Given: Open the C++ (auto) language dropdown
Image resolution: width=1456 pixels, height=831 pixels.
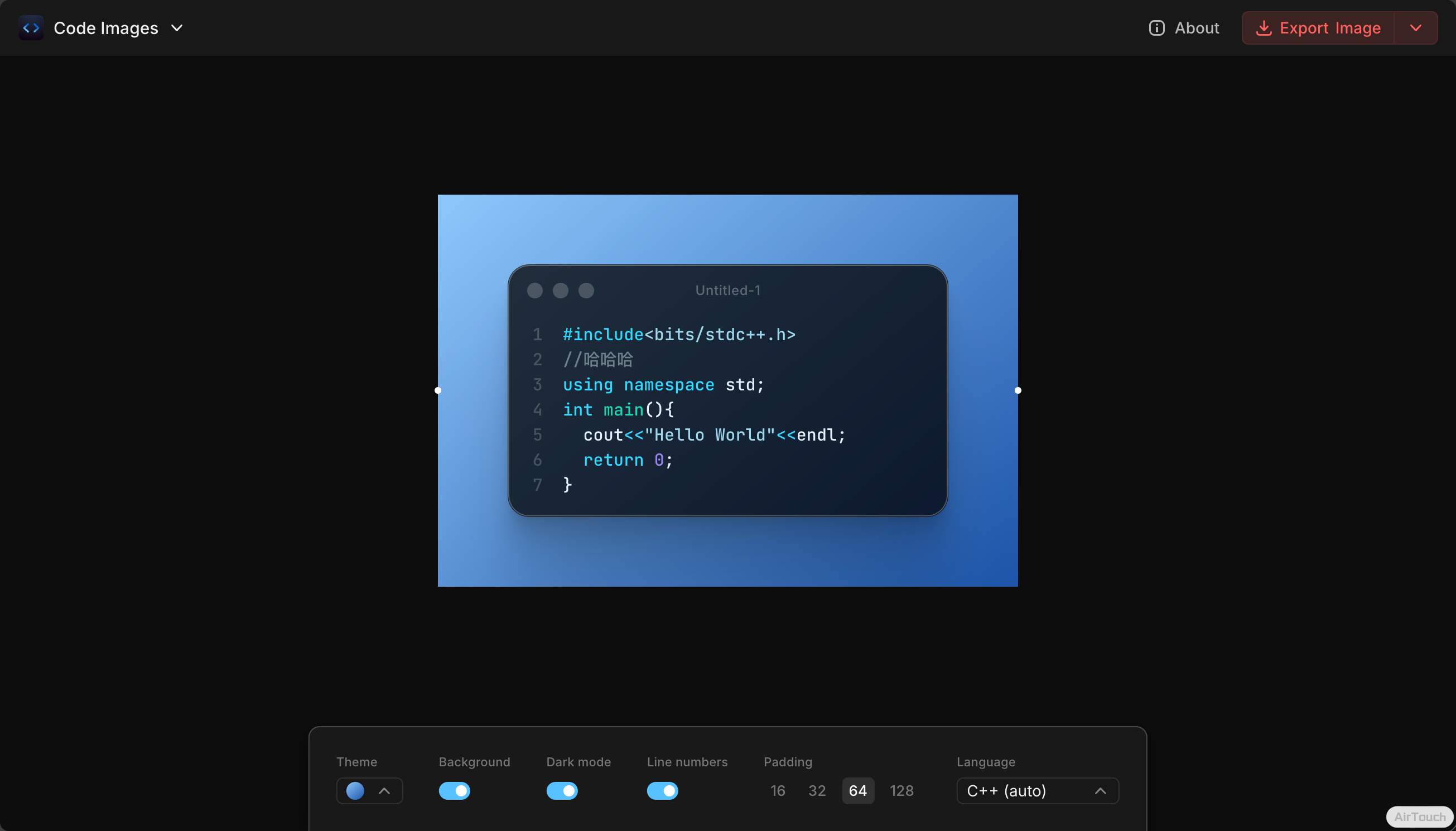Looking at the screenshot, I should pyautogui.click(x=1037, y=790).
